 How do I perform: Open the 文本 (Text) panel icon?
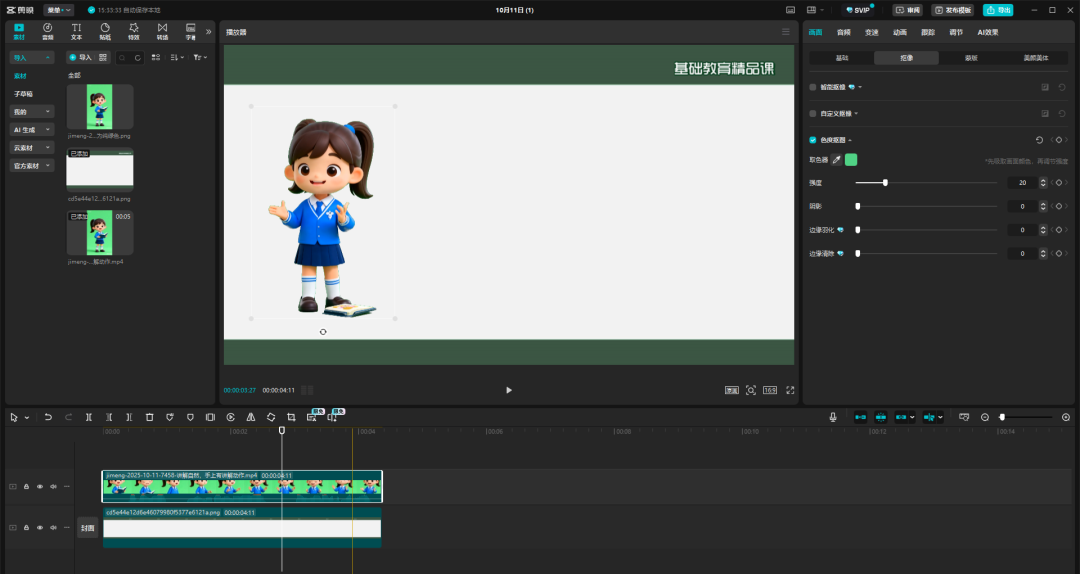click(77, 31)
